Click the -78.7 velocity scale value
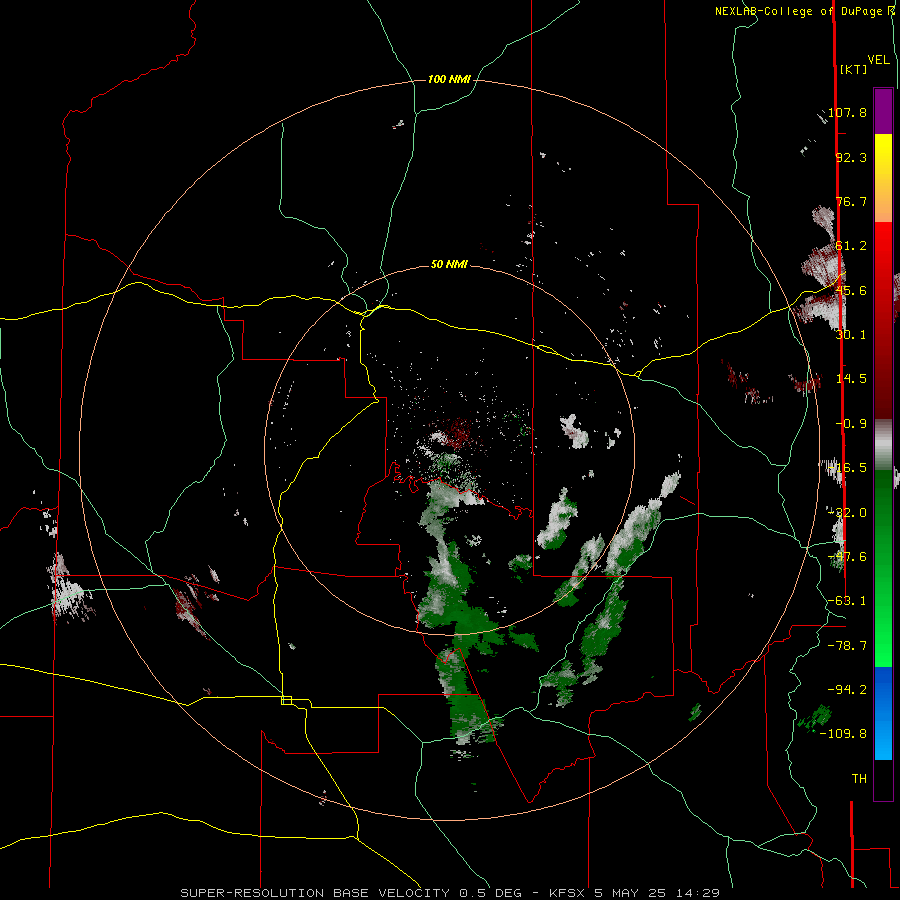The image size is (900, 900). click(847, 646)
